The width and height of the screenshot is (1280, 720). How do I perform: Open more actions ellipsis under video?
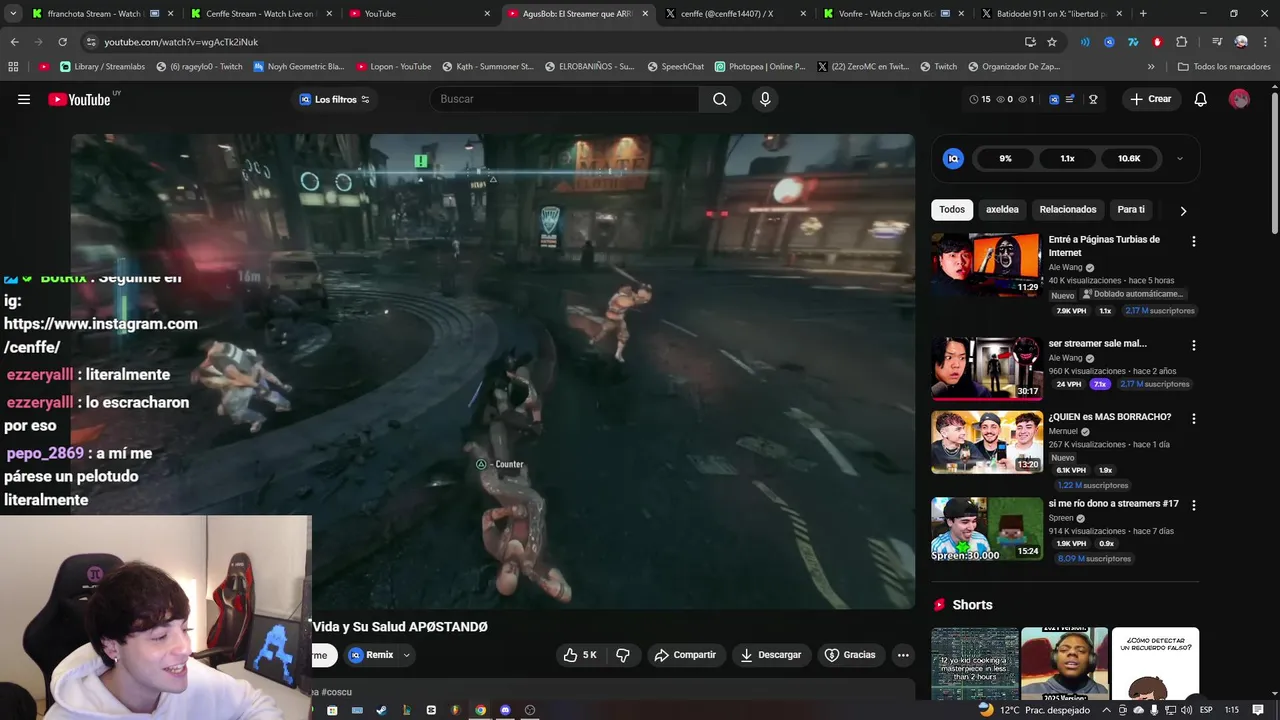click(x=903, y=655)
